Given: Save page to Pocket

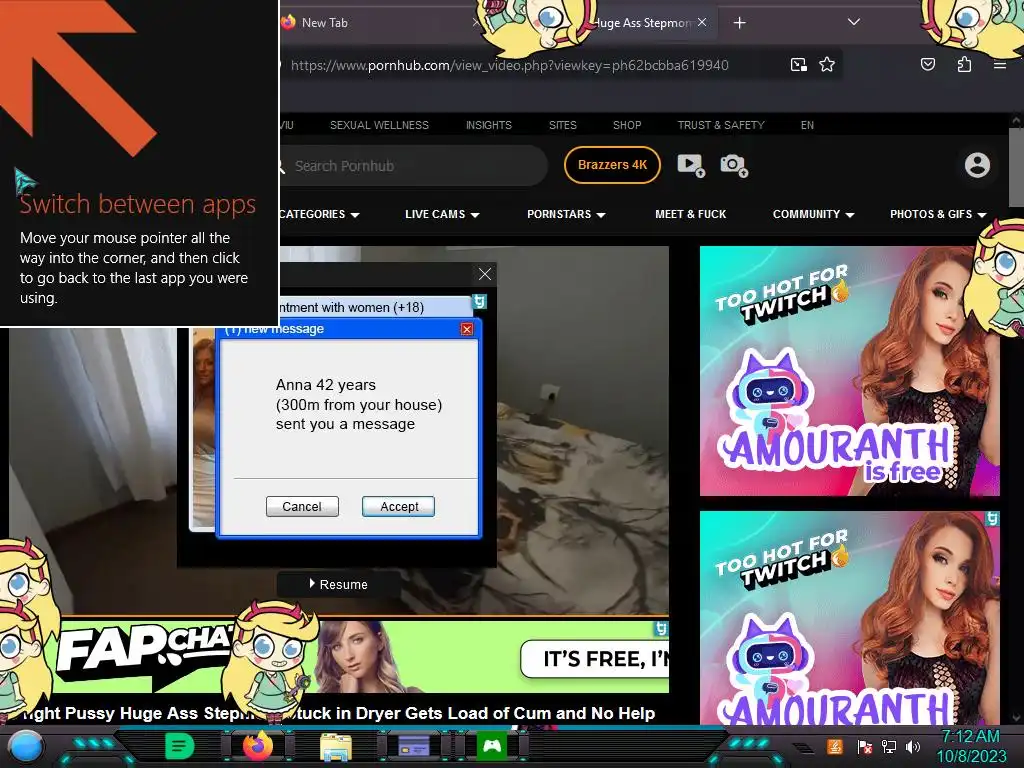Looking at the screenshot, I should click(928, 64).
